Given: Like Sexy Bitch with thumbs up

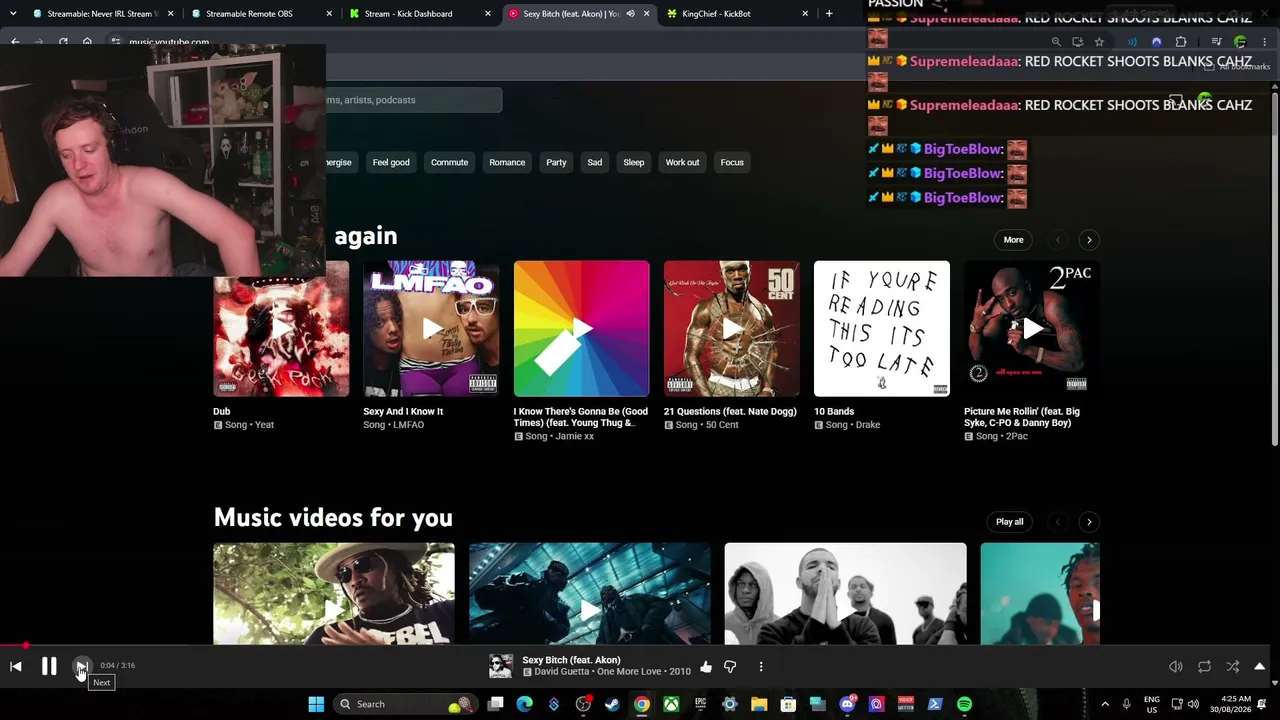Looking at the screenshot, I should point(706,667).
